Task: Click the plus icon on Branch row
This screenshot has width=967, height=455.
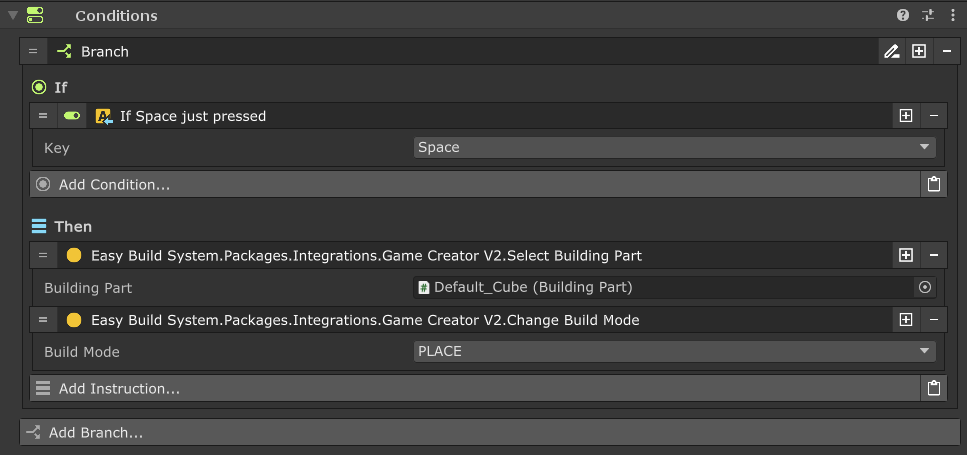Action: click(x=919, y=52)
